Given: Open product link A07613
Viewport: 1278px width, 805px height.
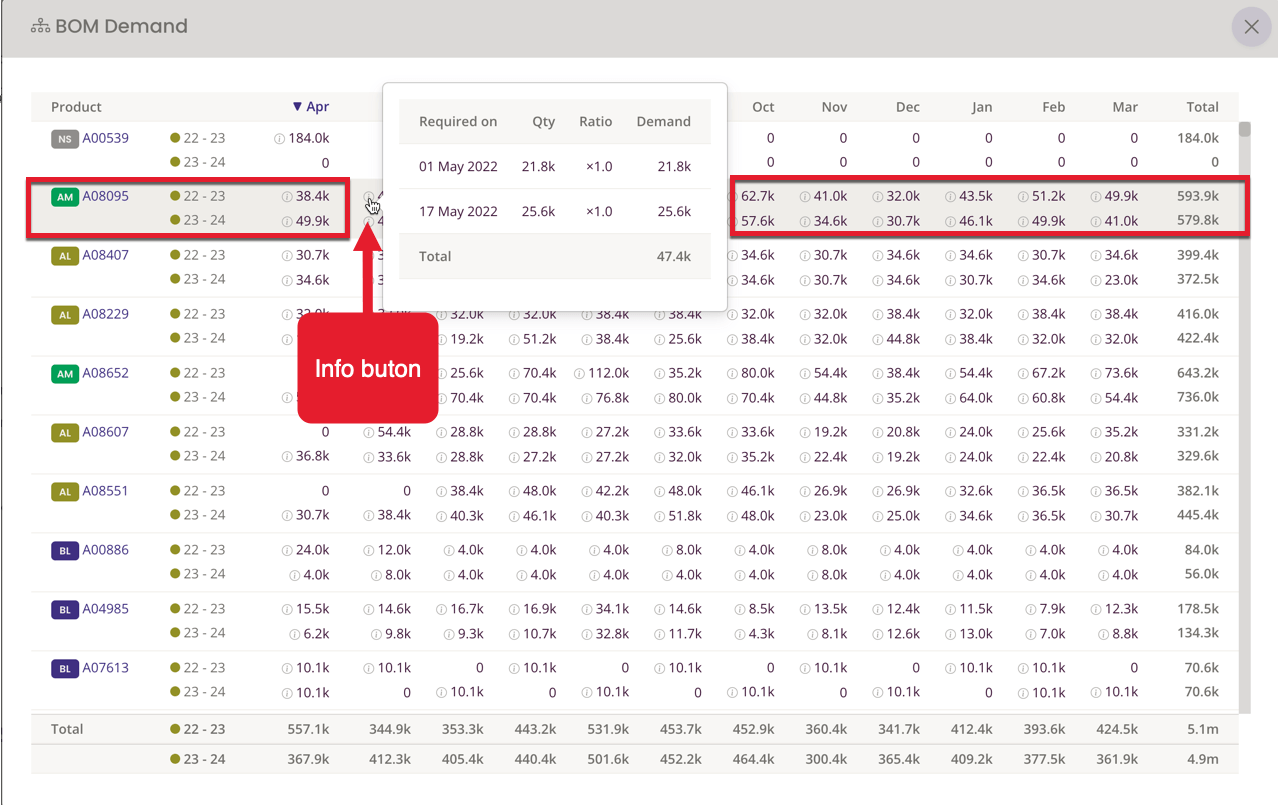Looking at the screenshot, I should (x=105, y=668).
